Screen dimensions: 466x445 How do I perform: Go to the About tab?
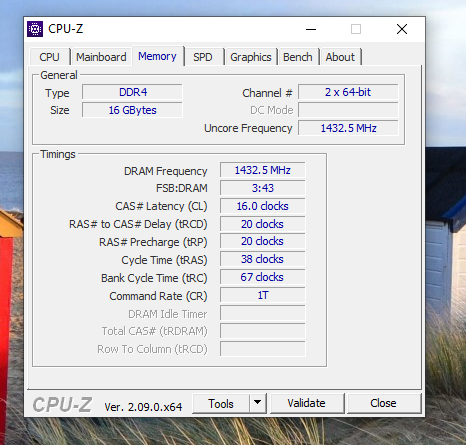[340, 57]
